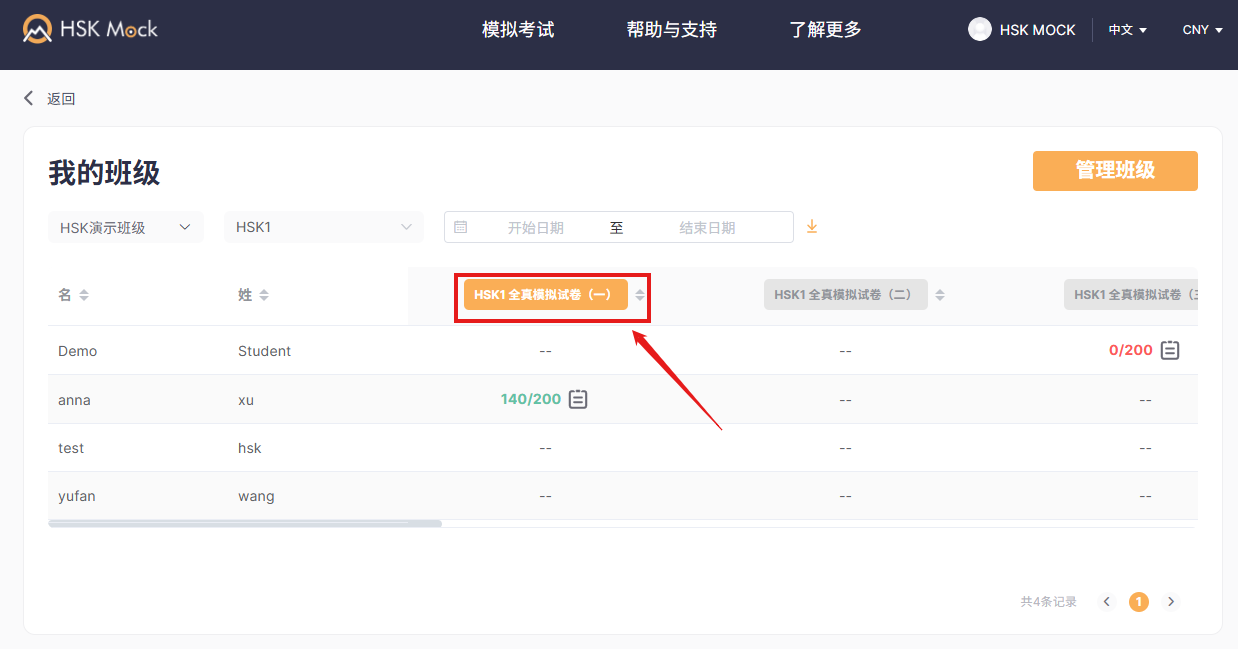The image size is (1238, 649).
Task: Click the back arrow next to 返回
Action: (x=28, y=97)
